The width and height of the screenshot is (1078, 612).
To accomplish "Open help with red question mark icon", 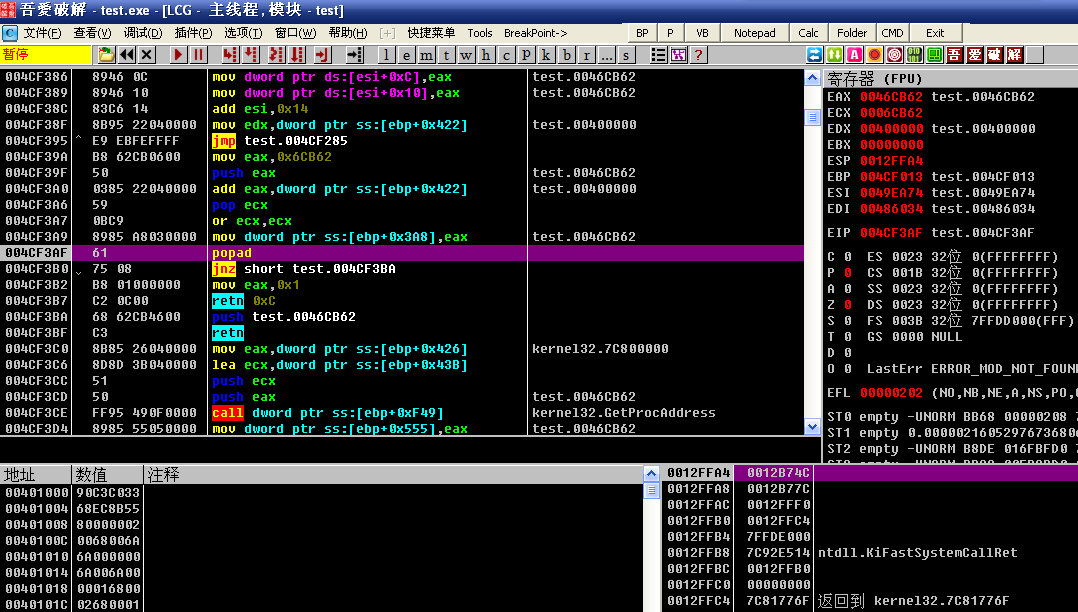I will [x=698, y=55].
